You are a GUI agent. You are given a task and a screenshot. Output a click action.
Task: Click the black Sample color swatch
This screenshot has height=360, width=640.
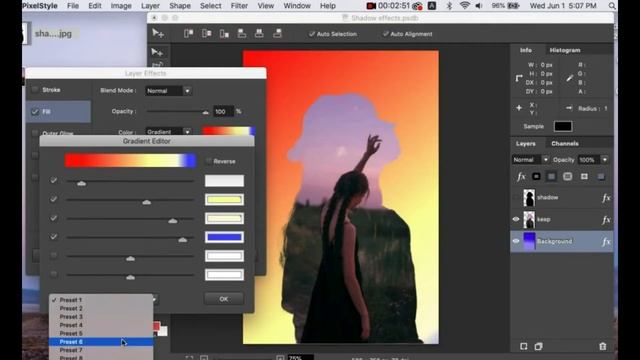click(563, 126)
